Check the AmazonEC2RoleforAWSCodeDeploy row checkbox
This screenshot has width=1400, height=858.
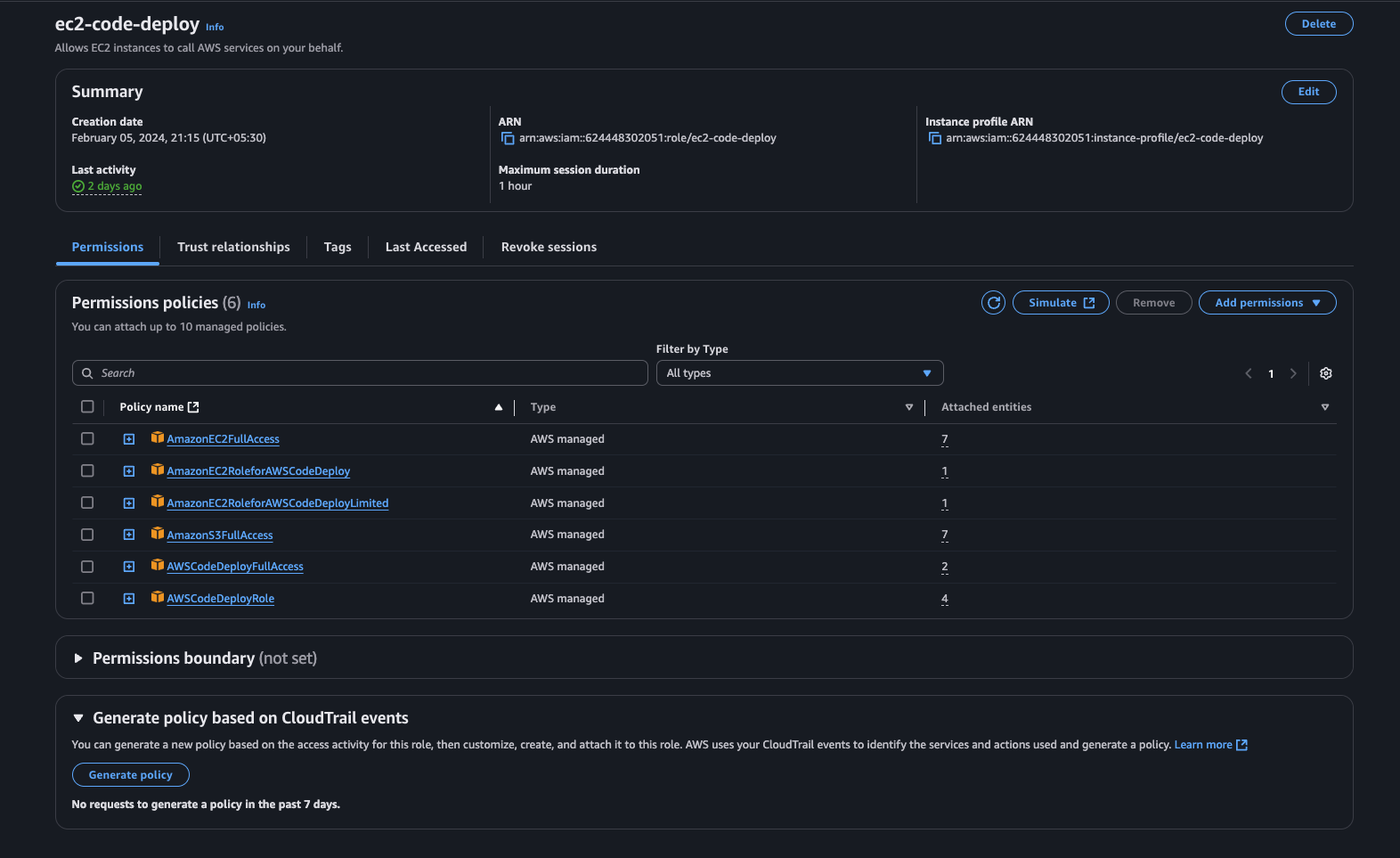[87, 470]
